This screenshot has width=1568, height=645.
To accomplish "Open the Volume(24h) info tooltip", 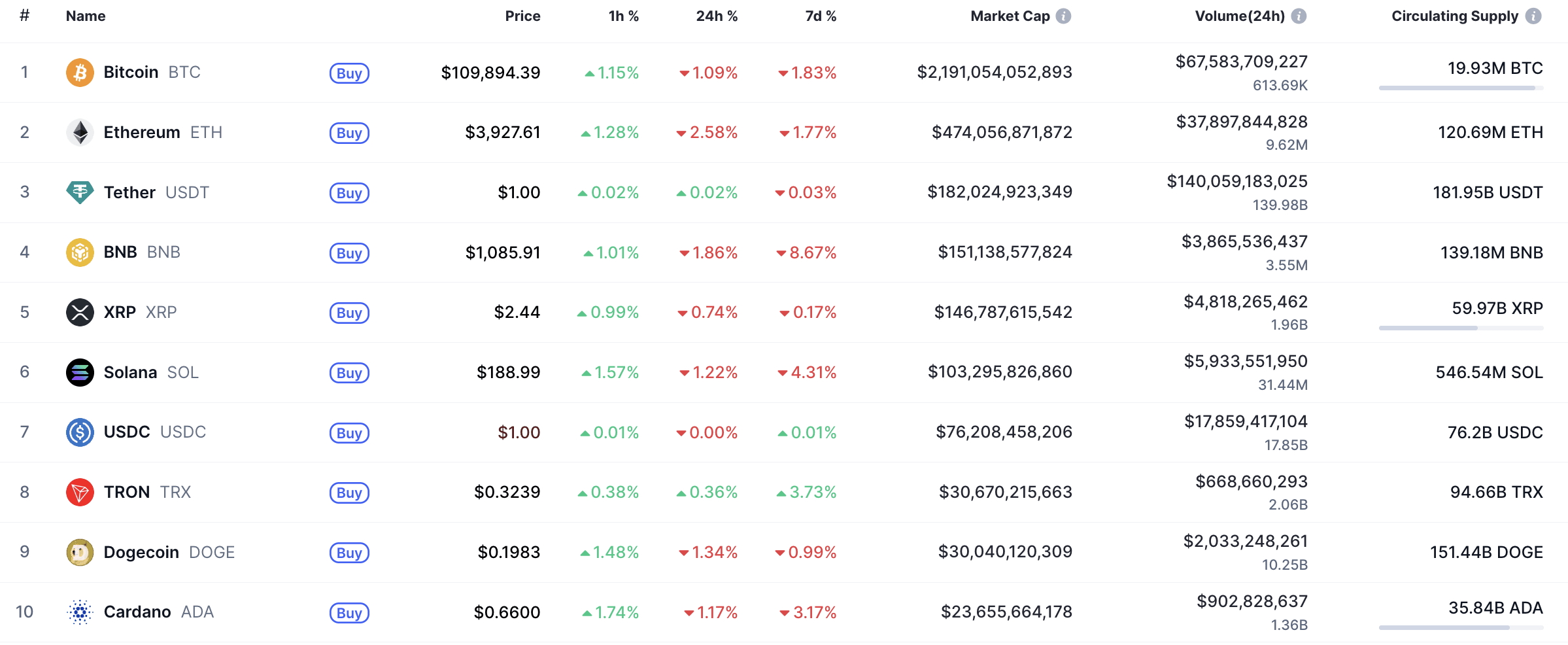I will (x=1297, y=16).
